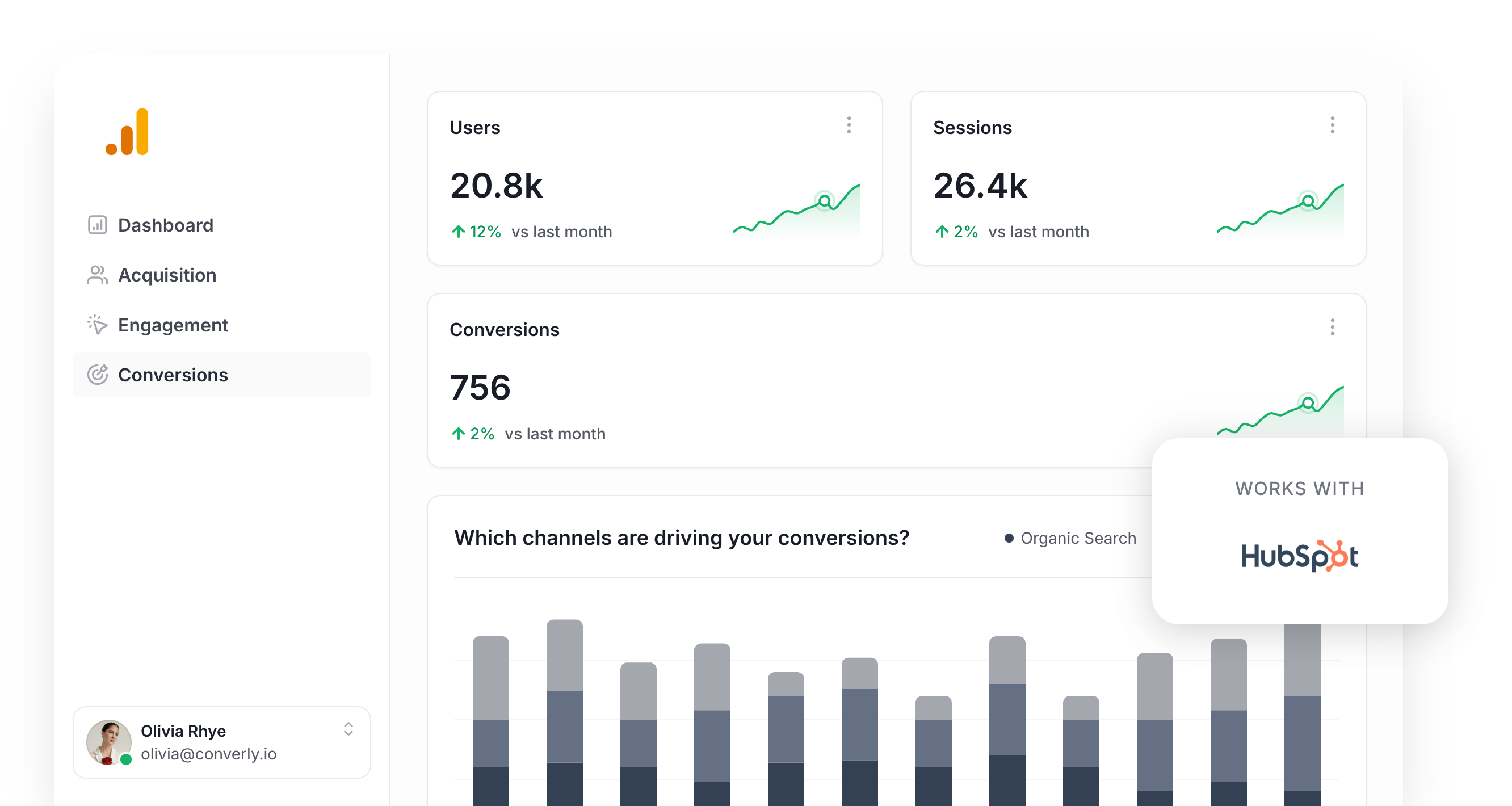The width and height of the screenshot is (1512, 806).
Task: Click Olivia Rhye's avatar photo
Action: [x=108, y=742]
